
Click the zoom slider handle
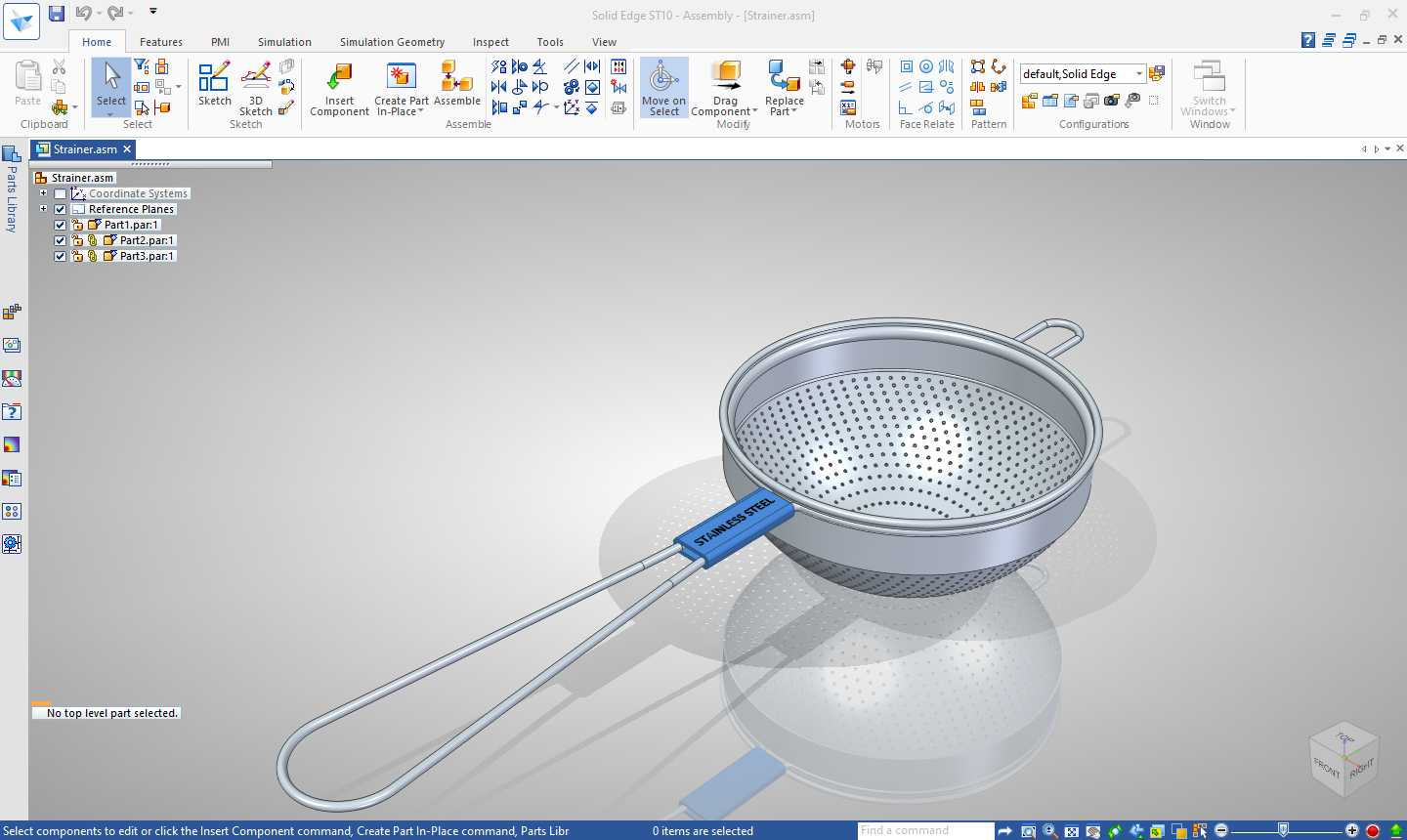point(1283,830)
